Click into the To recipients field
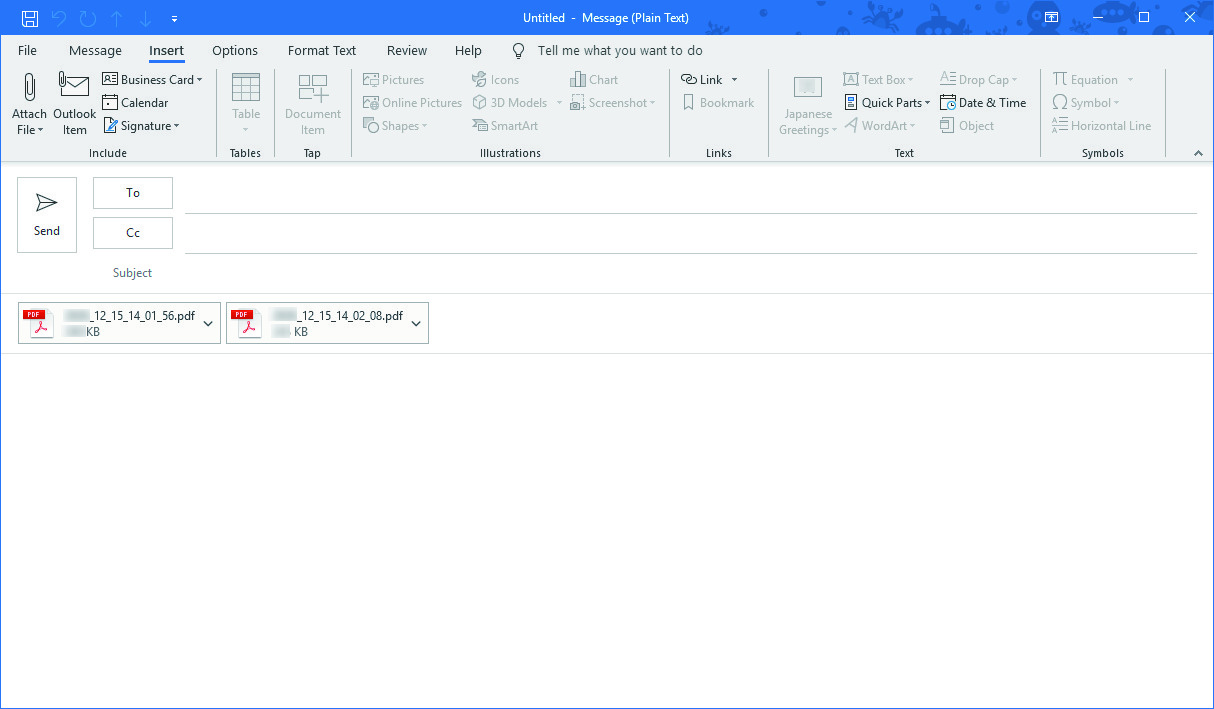 691,194
